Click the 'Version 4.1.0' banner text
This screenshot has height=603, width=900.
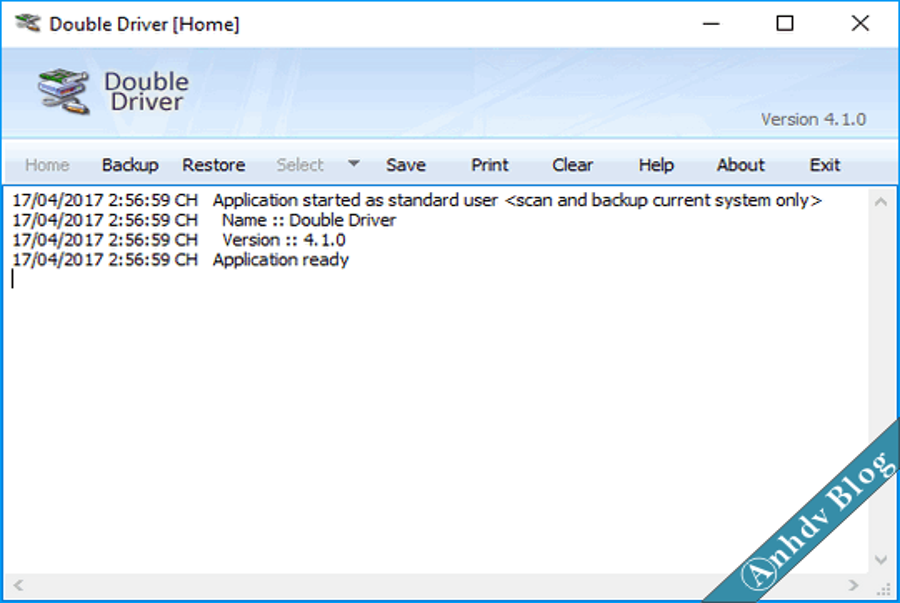(813, 119)
